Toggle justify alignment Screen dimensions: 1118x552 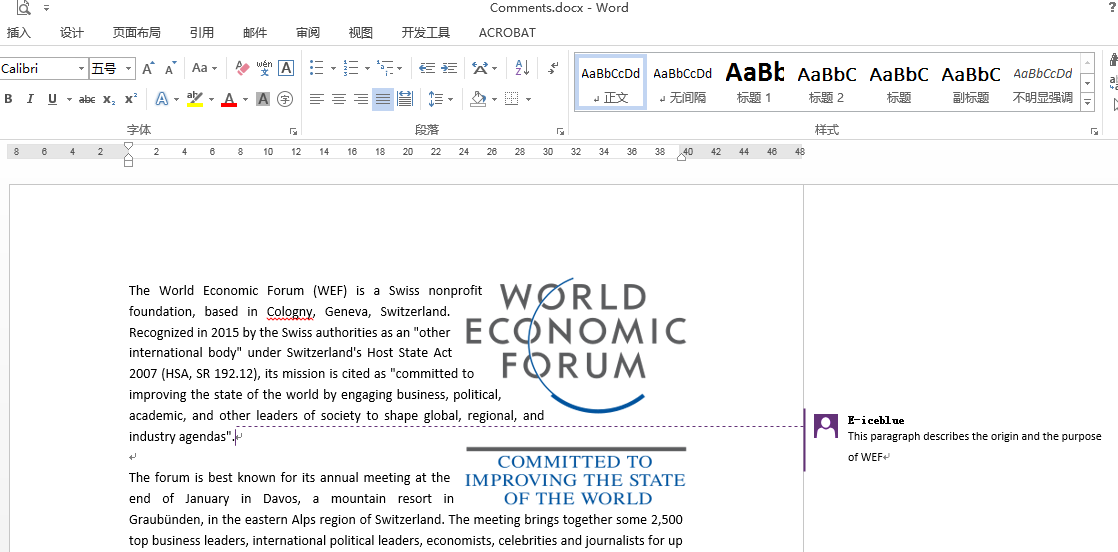(x=383, y=99)
